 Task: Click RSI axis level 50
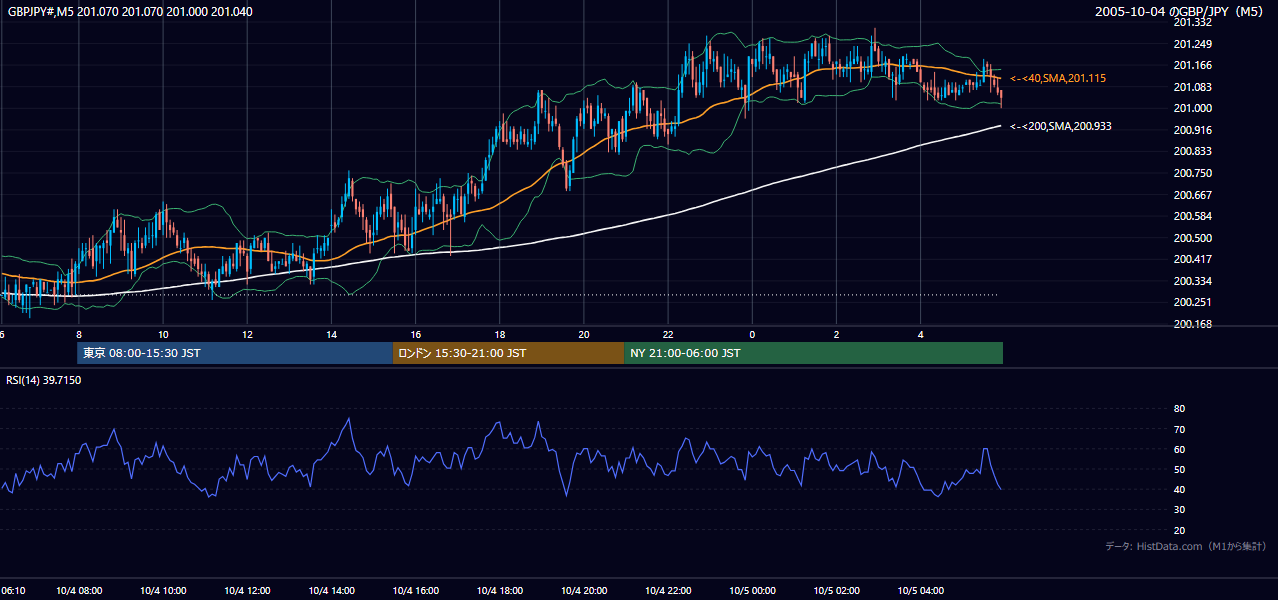[x=1179, y=469]
